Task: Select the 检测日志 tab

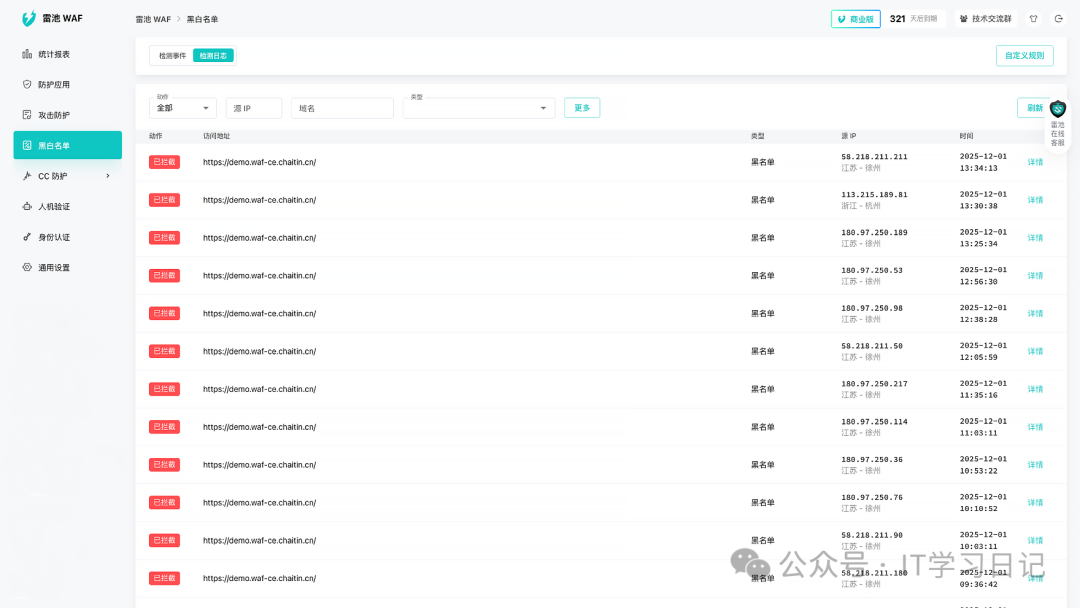Action: [x=213, y=56]
